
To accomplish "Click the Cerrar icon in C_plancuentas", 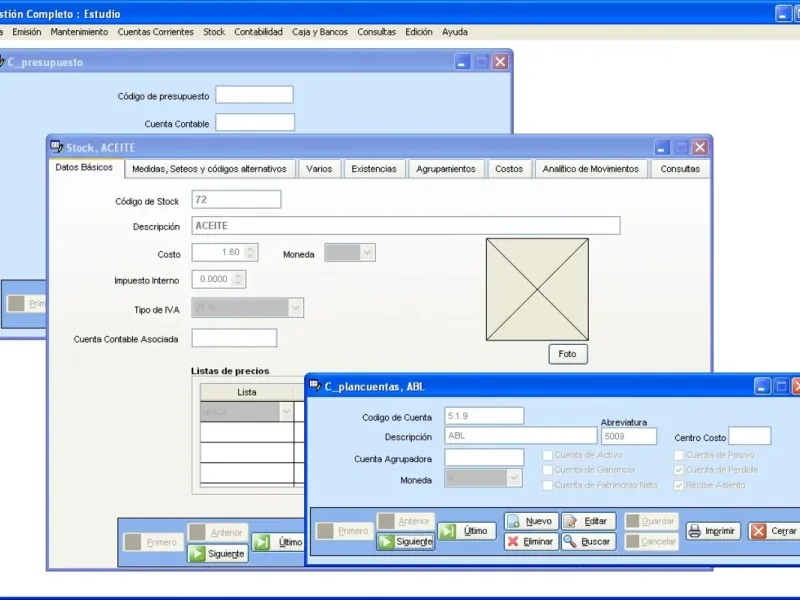I will click(x=759, y=531).
